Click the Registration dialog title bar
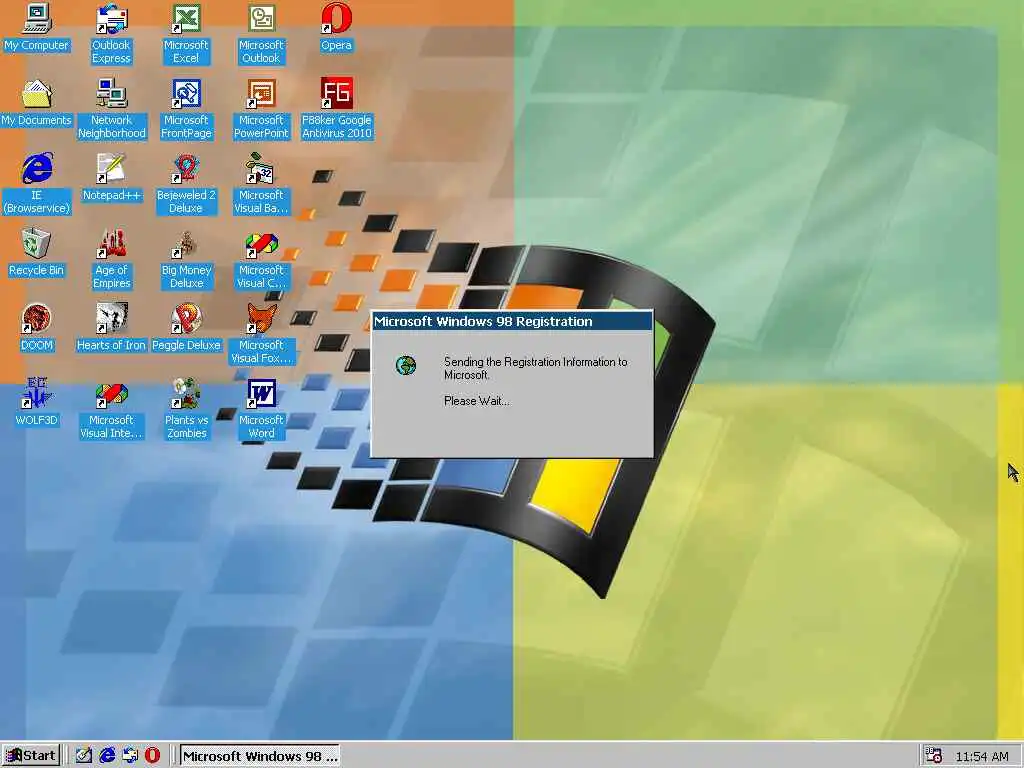Viewport: 1024px width, 768px height. coord(512,321)
